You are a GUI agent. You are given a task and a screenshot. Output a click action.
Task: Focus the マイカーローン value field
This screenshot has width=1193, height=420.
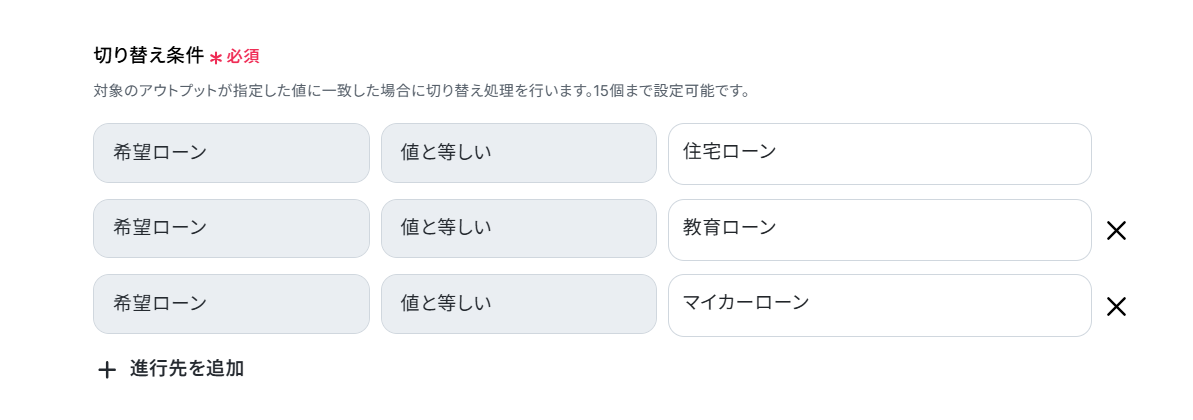(879, 305)
